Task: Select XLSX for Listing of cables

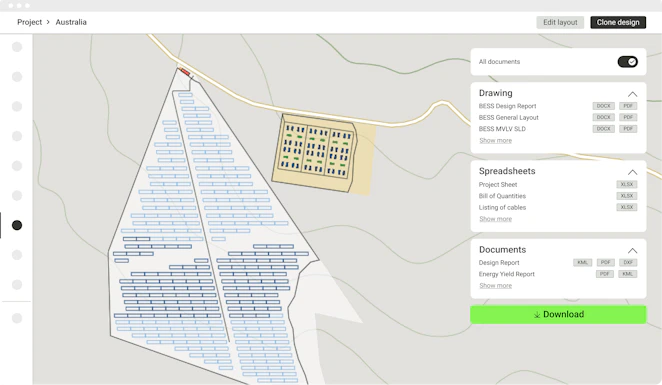Action: pyautogui.click(x=627, y=207)
